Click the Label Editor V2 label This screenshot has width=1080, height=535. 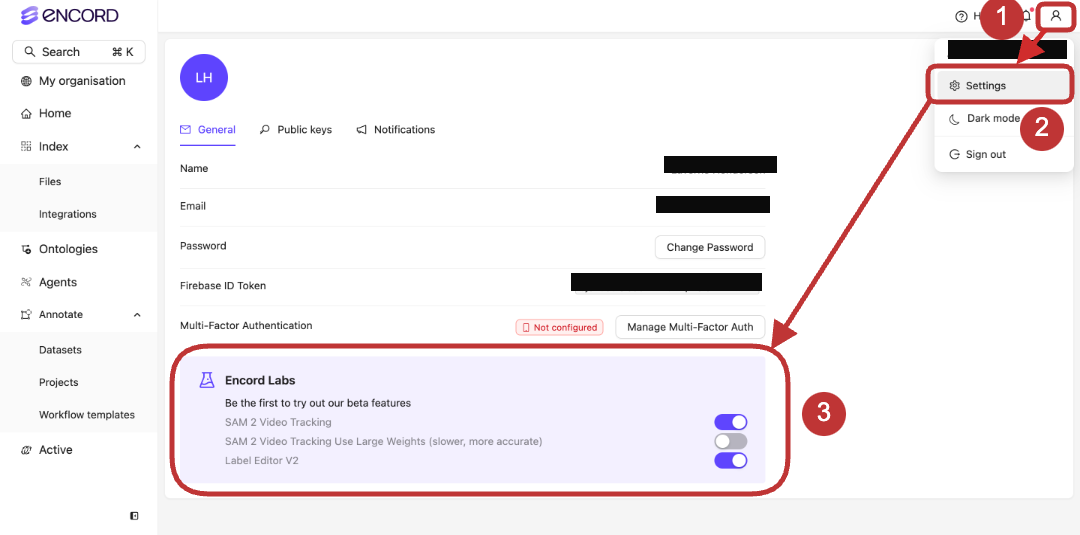(262, 461)
